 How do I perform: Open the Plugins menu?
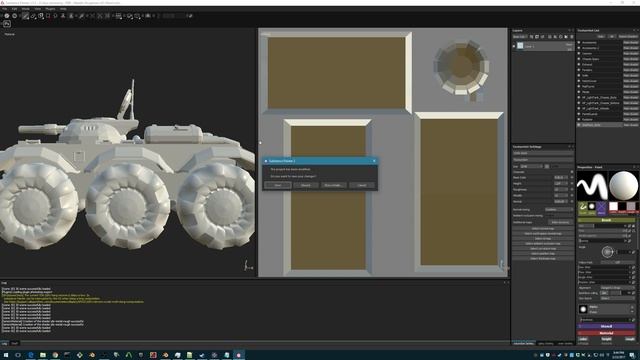[x=50, y=9]
